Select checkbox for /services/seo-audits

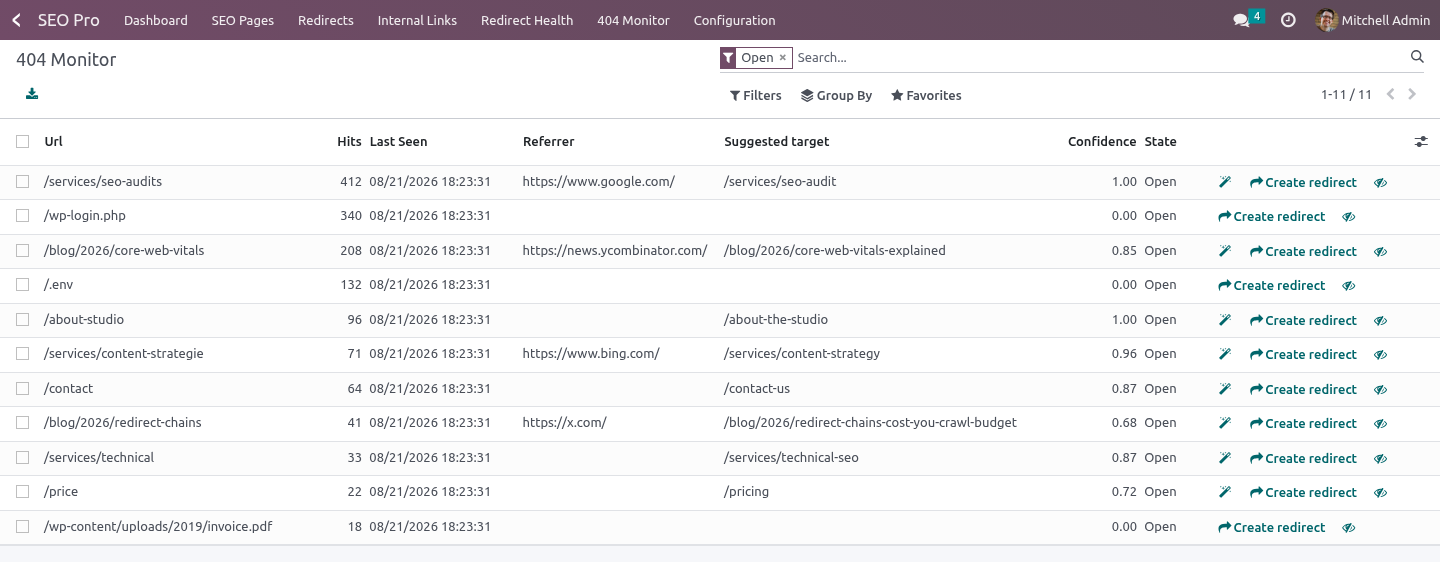click(22, 182)
